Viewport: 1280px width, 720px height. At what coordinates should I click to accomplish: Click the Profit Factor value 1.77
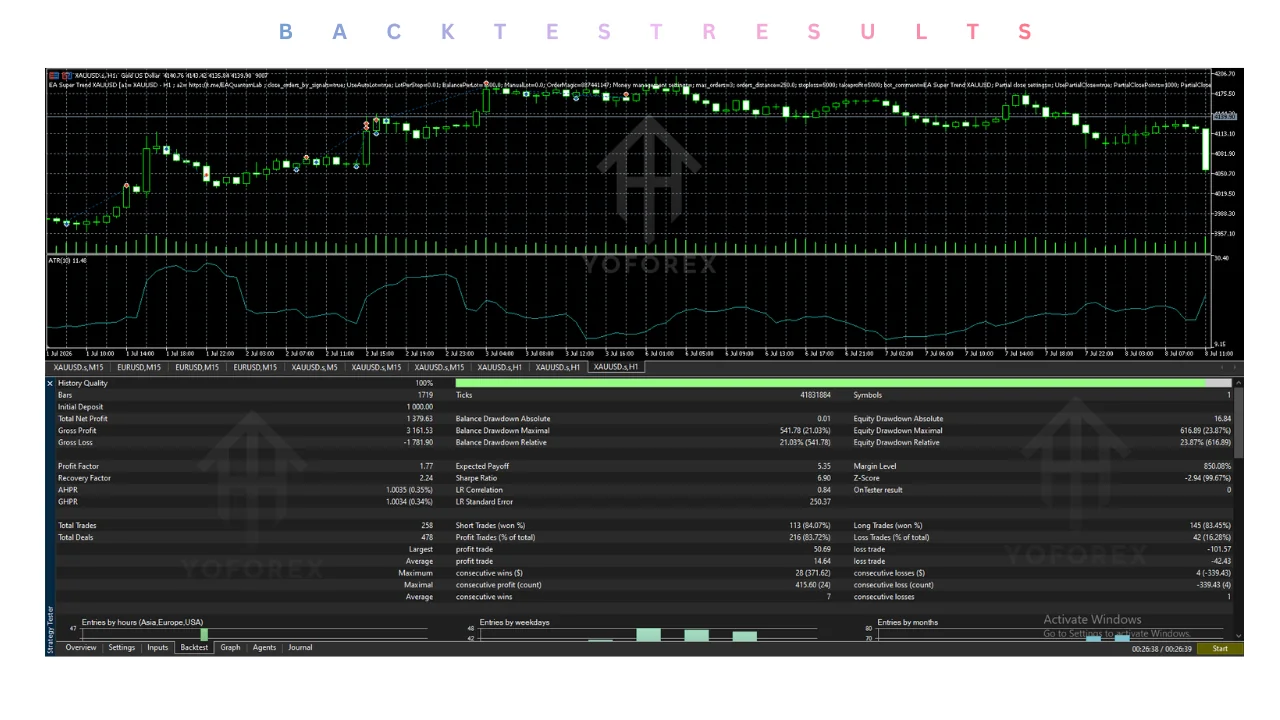point(427,466)
